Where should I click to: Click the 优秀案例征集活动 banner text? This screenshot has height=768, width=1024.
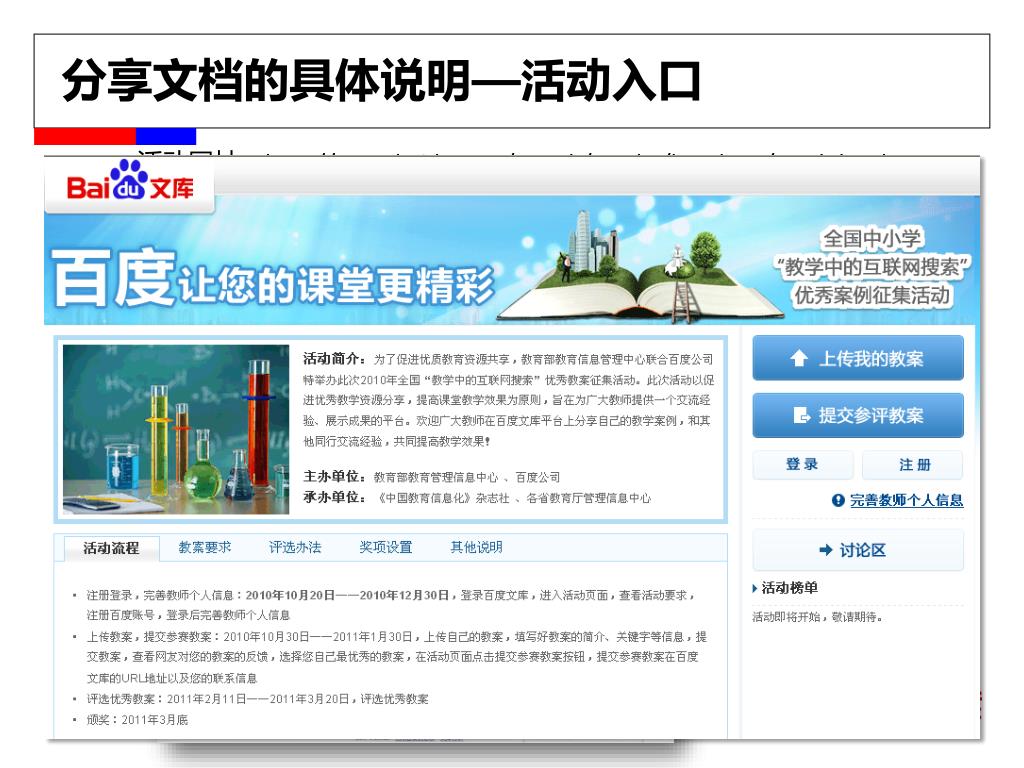pyautogui.click(x=872, y=295)
